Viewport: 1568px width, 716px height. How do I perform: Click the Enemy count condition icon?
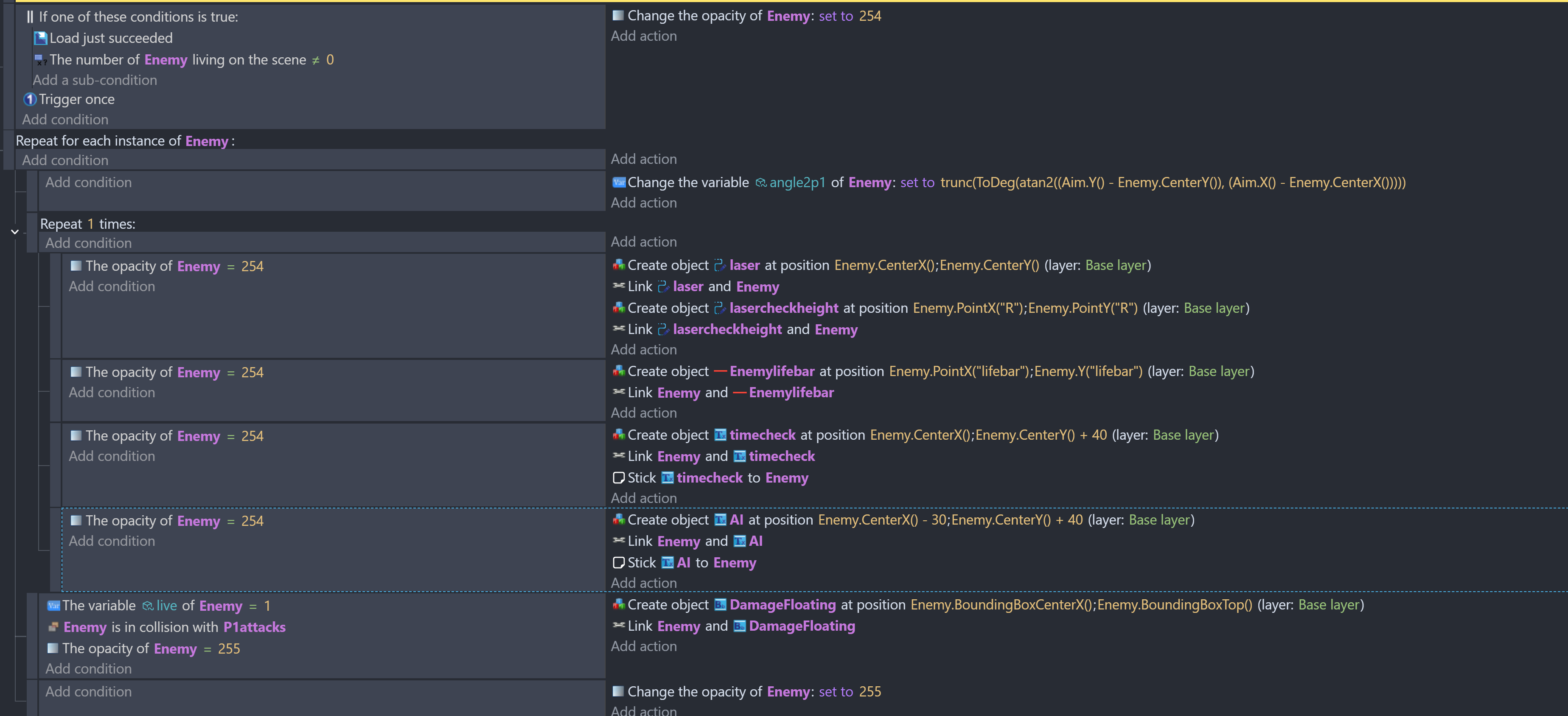[x=40, y=60]
